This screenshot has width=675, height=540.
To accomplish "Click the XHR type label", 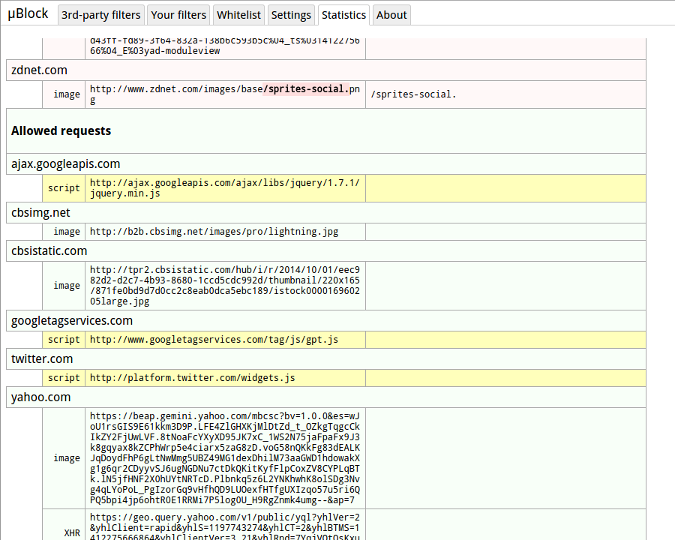I will 72,533.
